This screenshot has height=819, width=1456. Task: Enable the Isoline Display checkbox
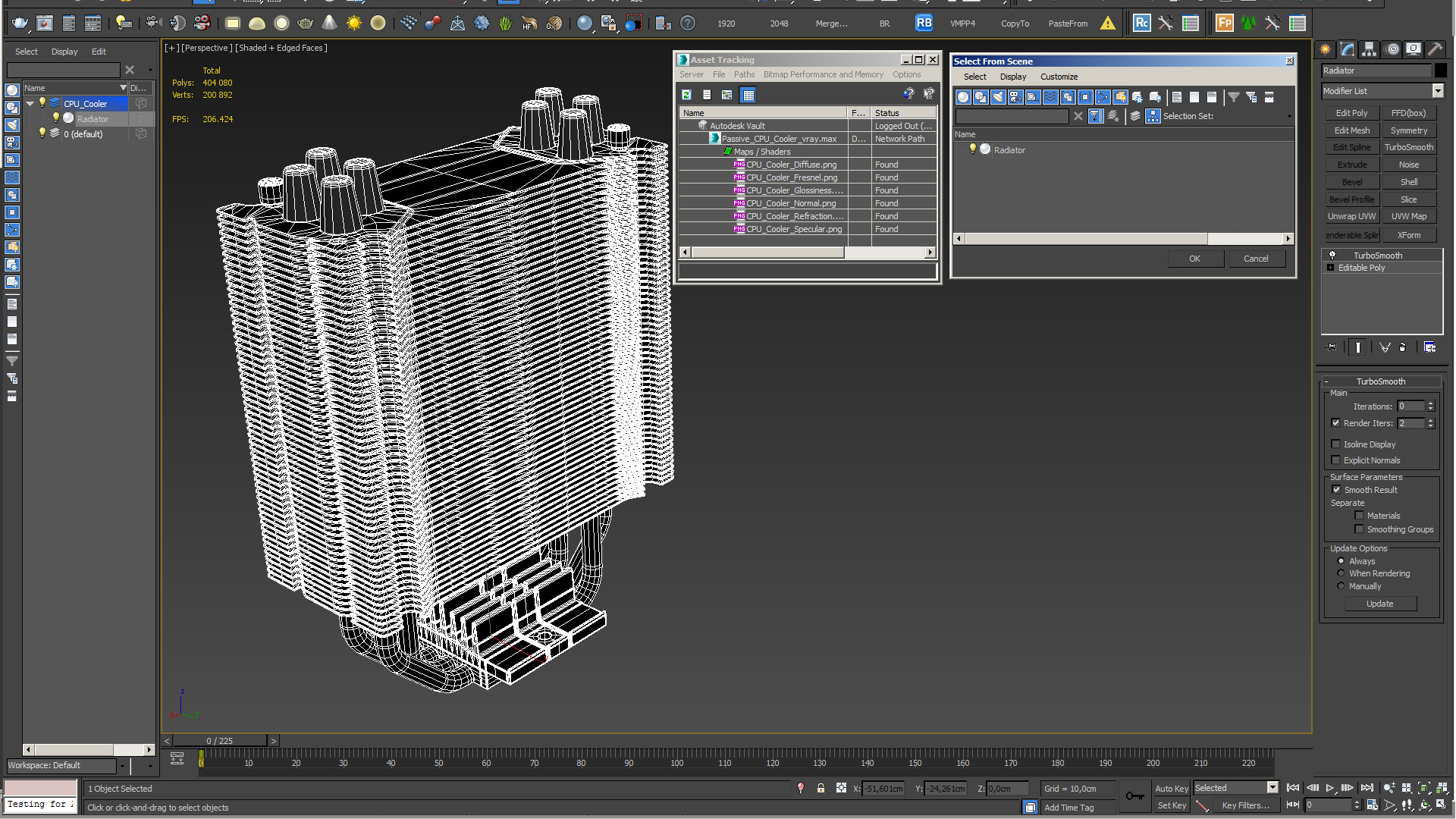[1336, 444]
